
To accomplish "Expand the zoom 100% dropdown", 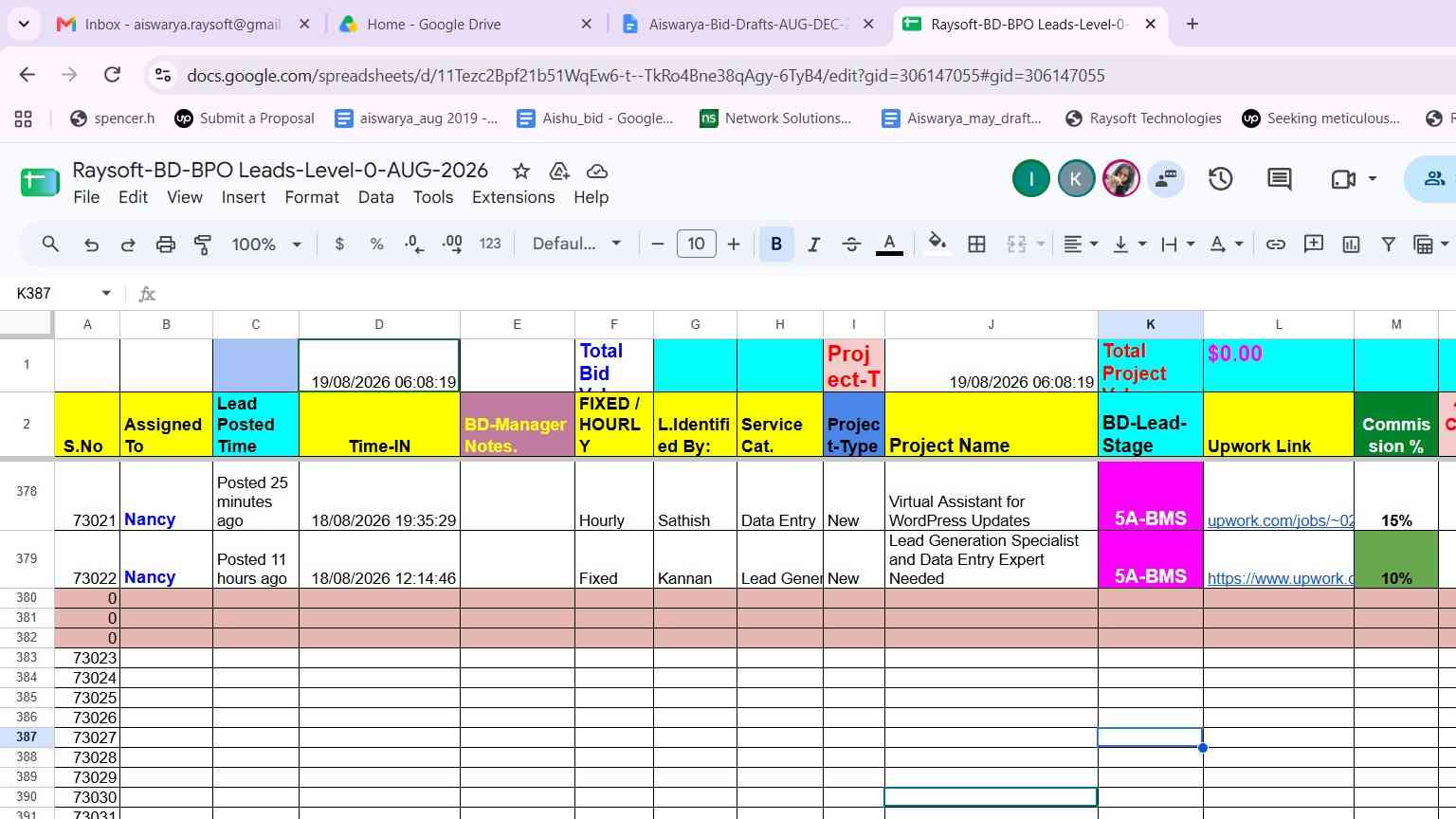I will [x=266, y=245].
